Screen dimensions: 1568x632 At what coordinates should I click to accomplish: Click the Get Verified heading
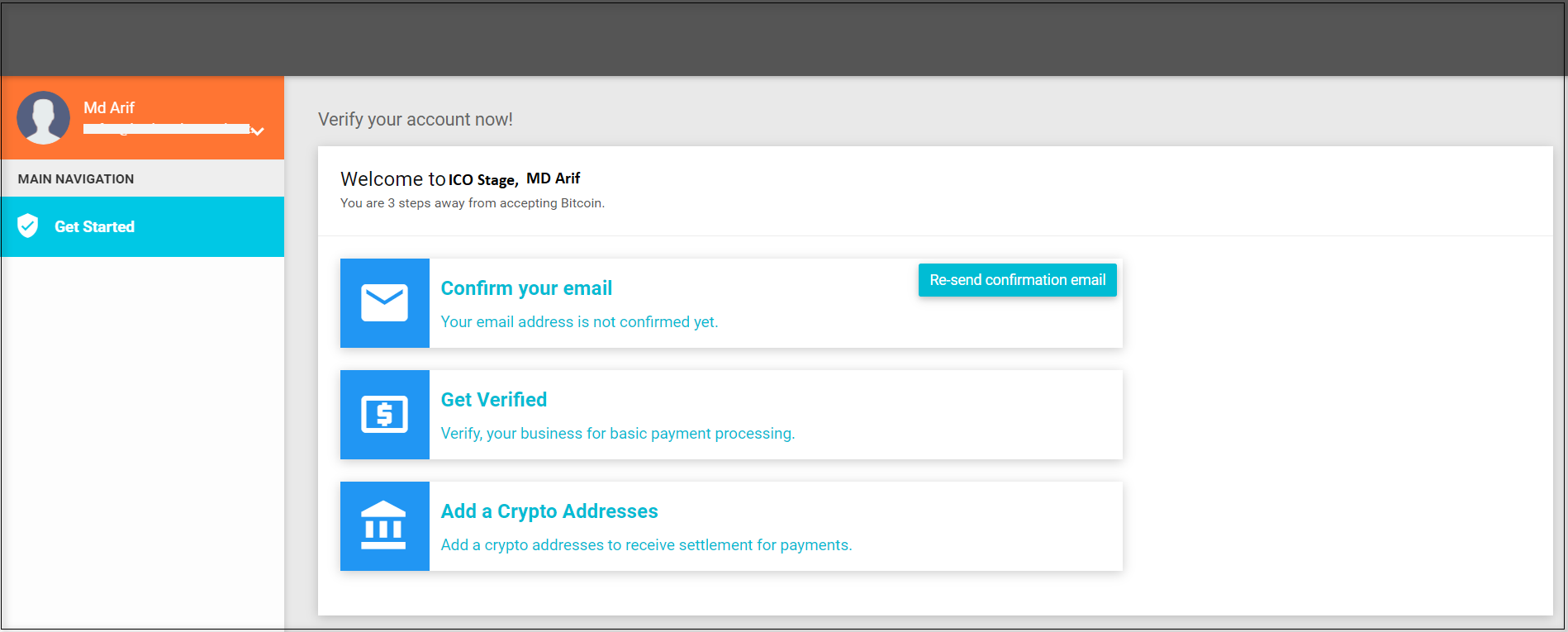coord(493,399)
